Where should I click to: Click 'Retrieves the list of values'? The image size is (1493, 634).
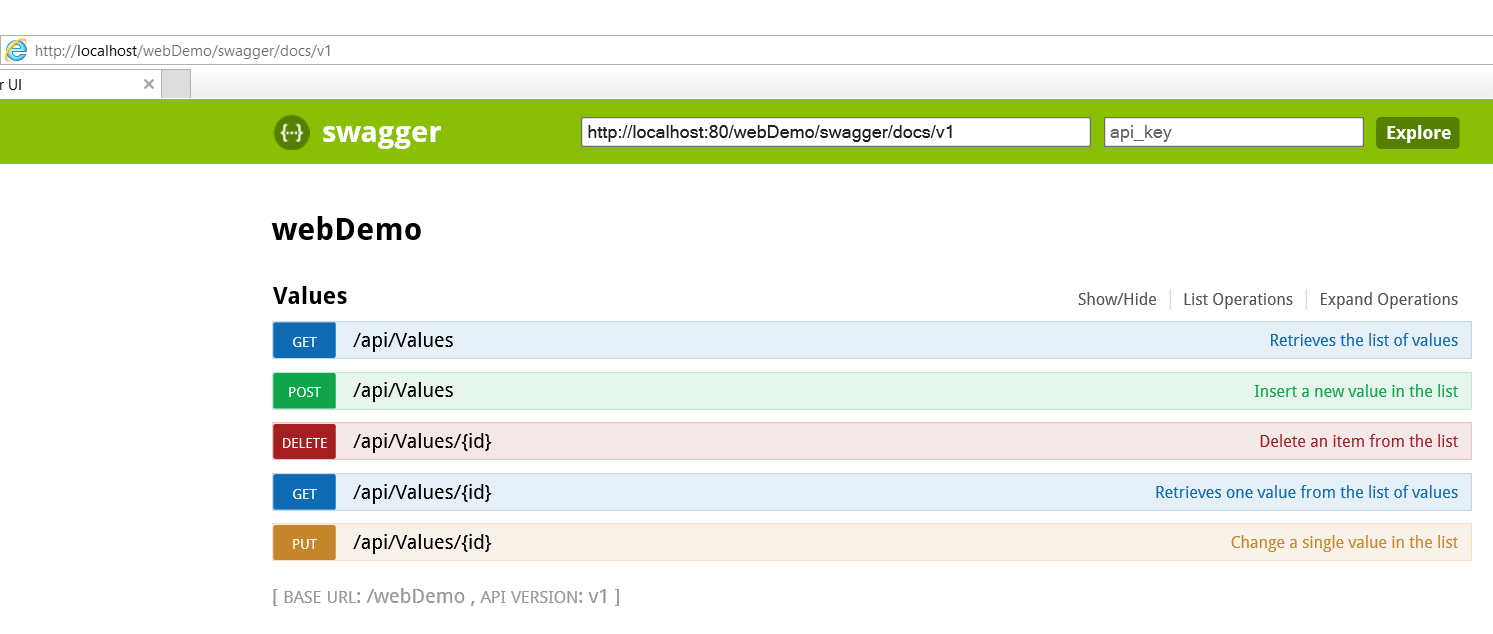[x=1364, y=340]
